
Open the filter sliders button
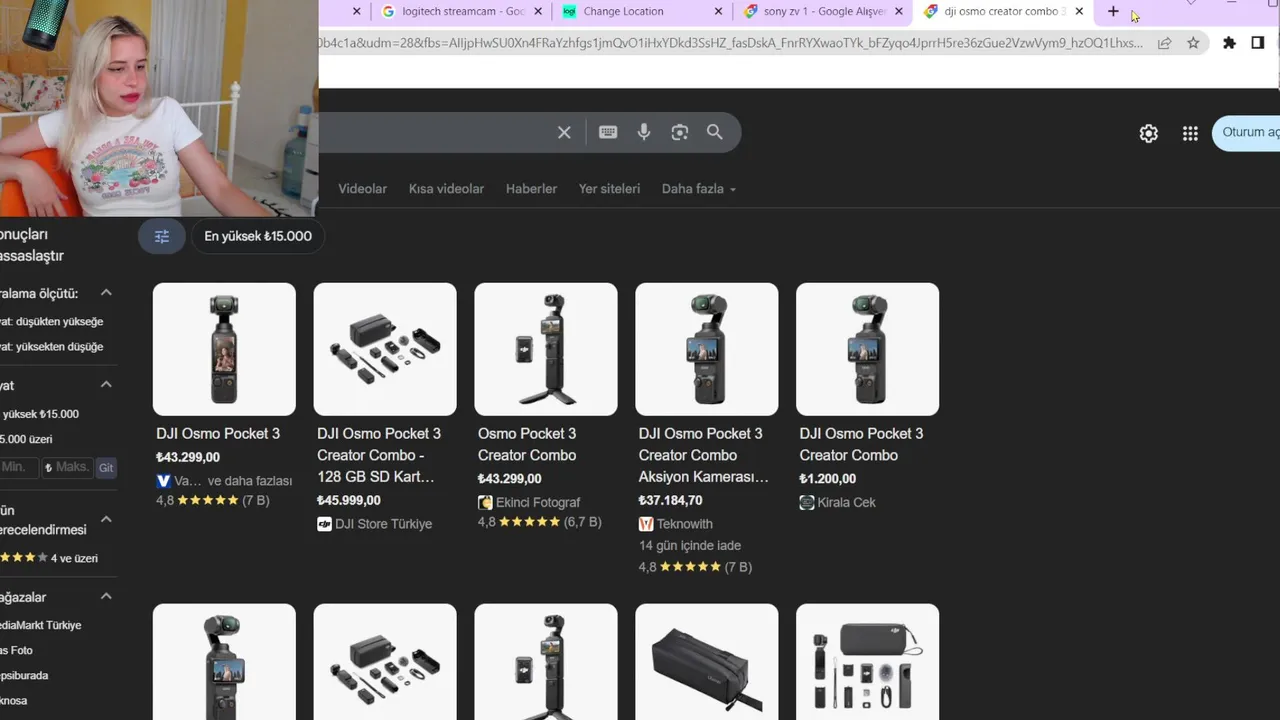(x=162, y=236)
